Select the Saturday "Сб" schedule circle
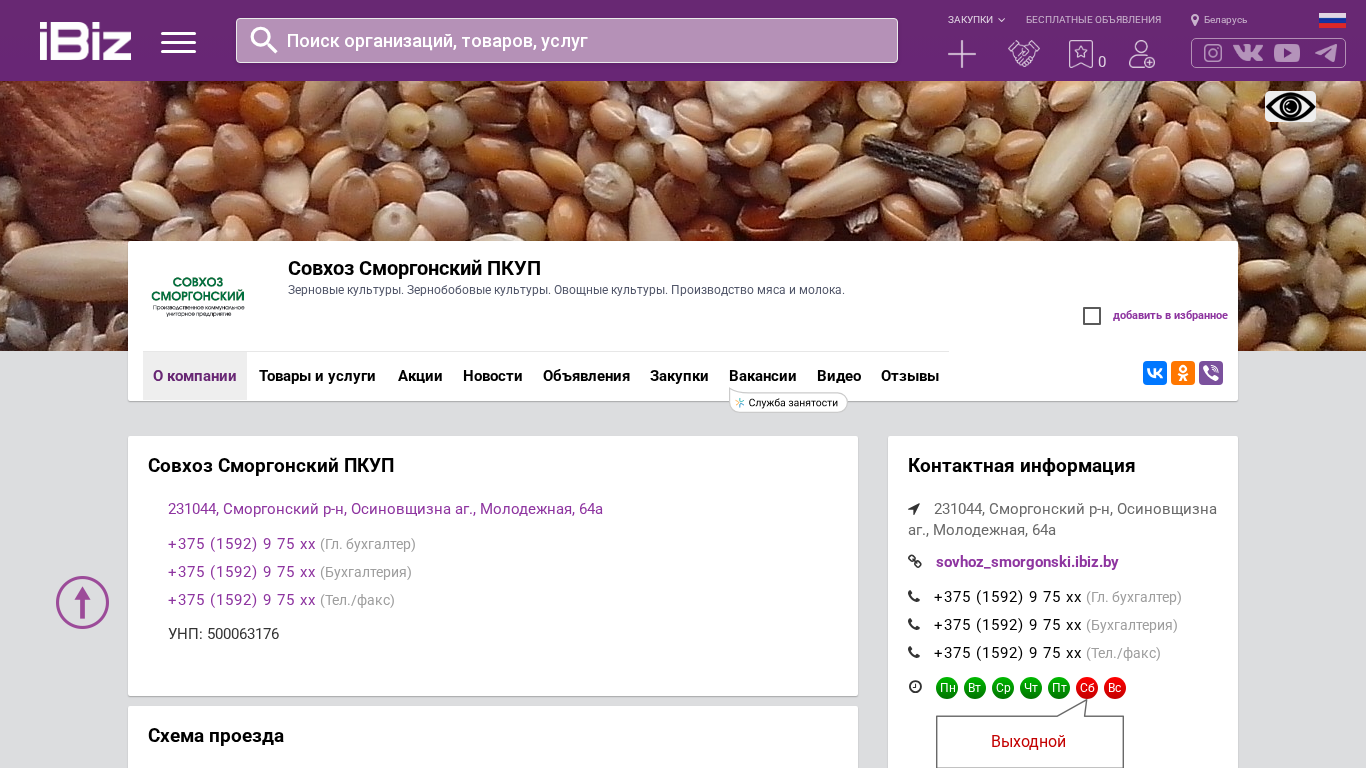The width and height of the screenshot is (1366, 768). tap(1087, 688)
